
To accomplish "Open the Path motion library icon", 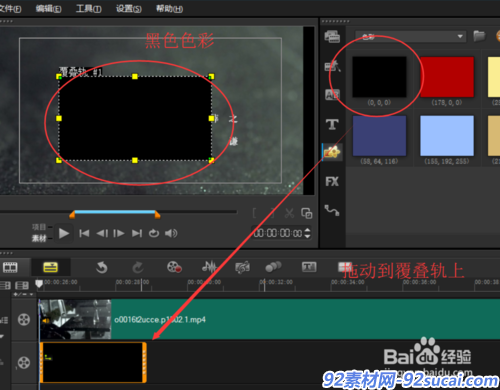I will point(332,210).
